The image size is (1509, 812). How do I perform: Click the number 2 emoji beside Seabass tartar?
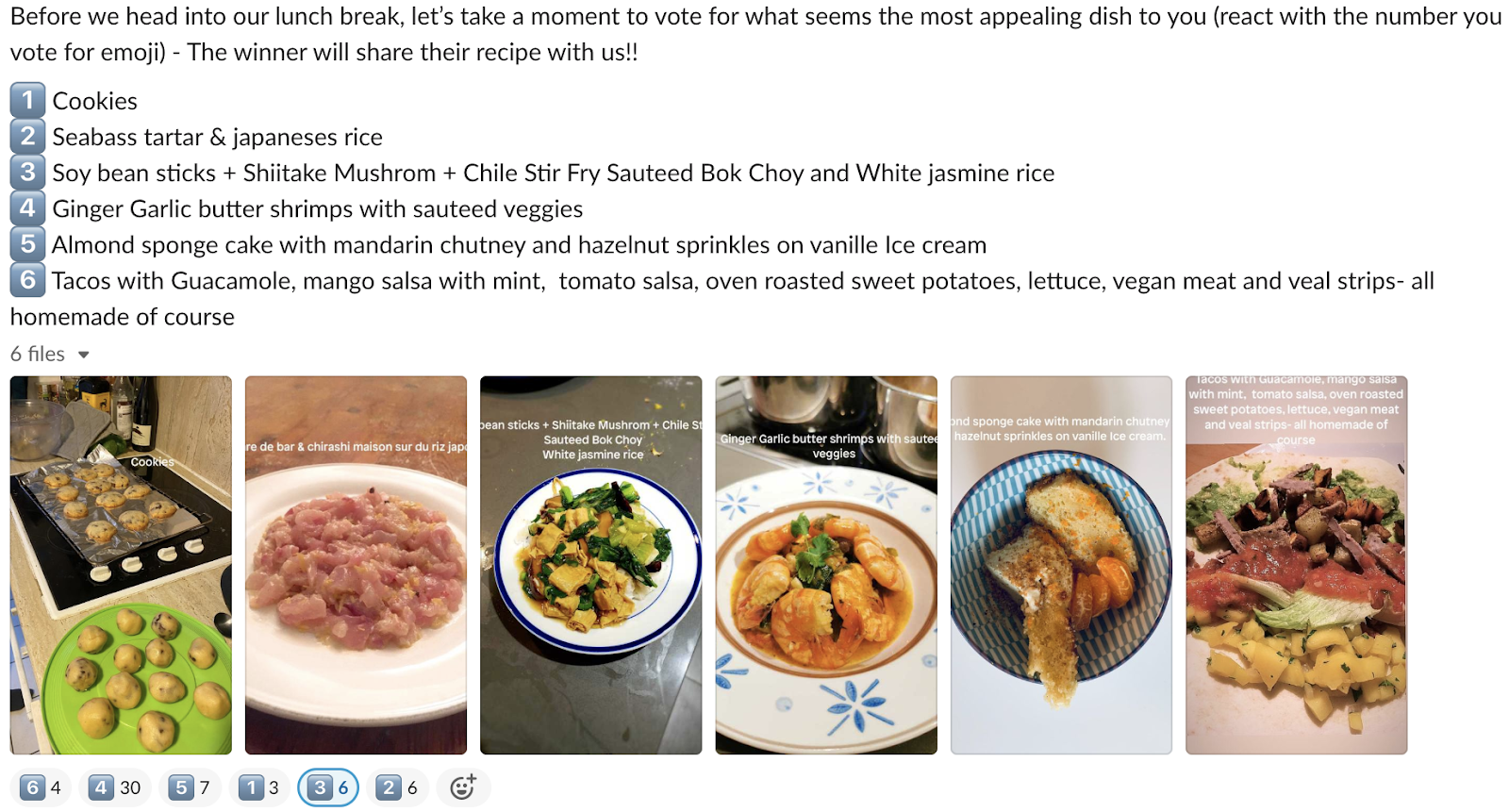pos(27,136)
